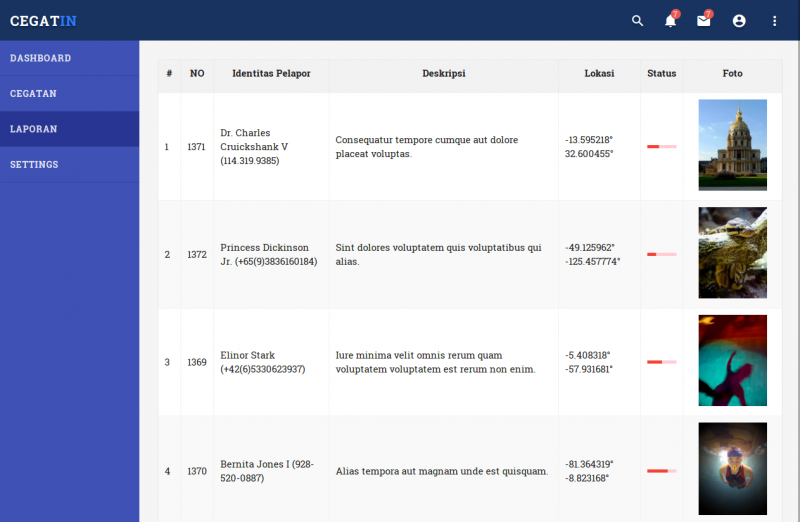Screen dimensions: 800x522
Task: Open the swimmer photo for Bernita Jones
Action: pyautogui.click(x=732, y=468)
